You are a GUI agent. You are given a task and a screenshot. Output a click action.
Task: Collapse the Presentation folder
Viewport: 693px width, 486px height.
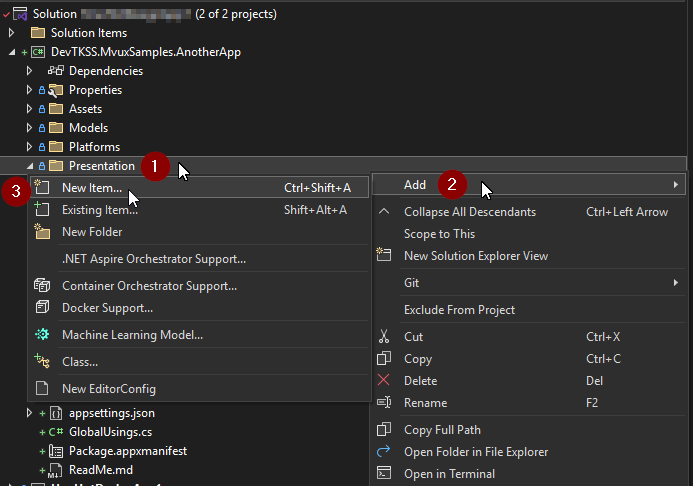coord(30,166)
